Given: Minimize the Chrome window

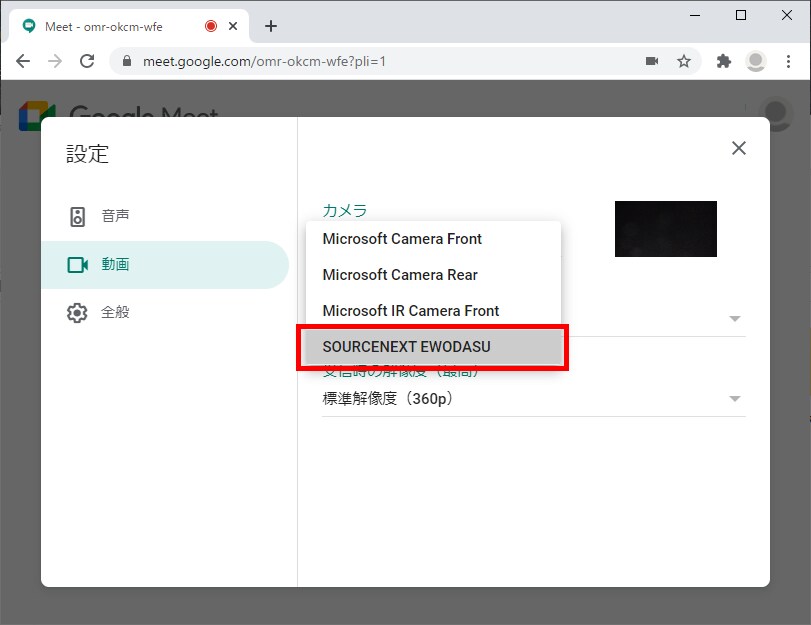Looking at the screenshot, I should pyautogui.click(x=695, y=16).
